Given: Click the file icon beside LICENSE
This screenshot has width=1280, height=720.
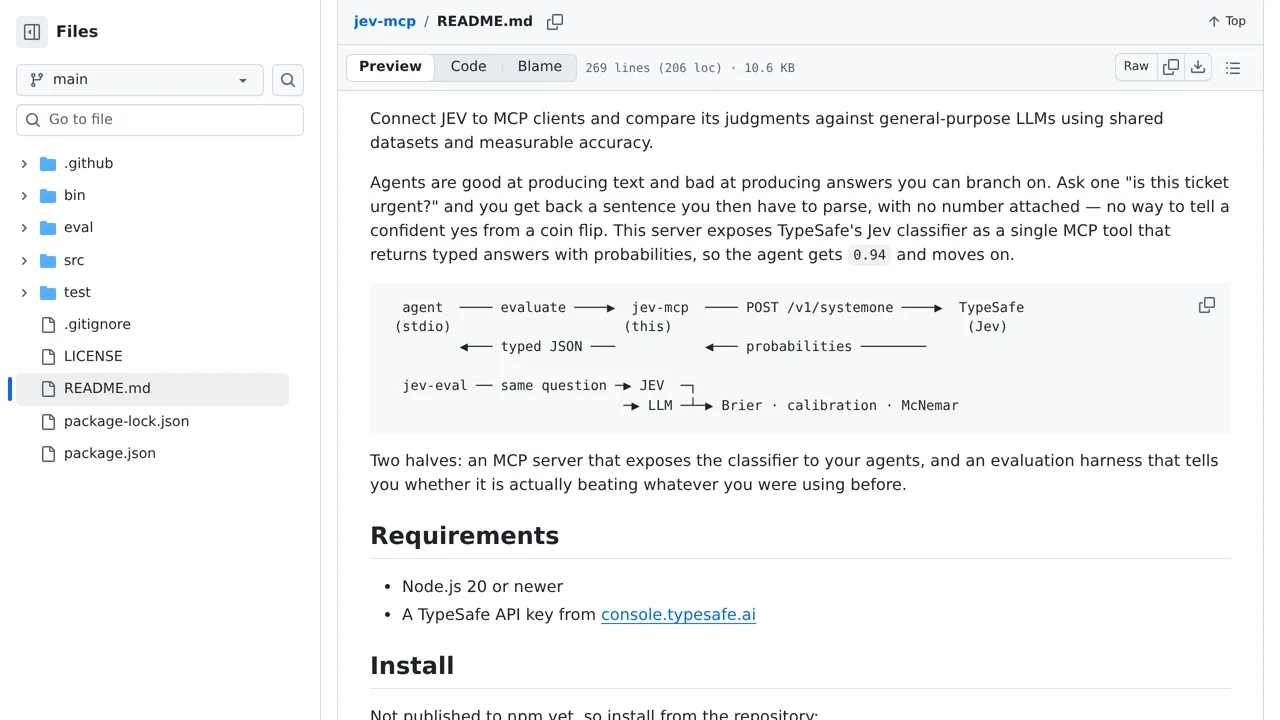Looking at the screenshot, I should coord(48,357).
